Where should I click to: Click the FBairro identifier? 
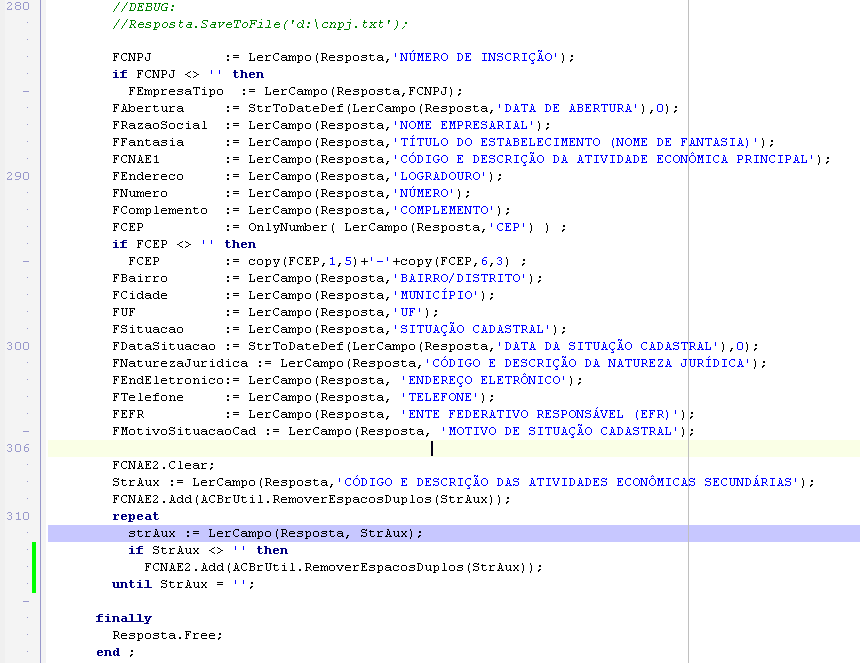click(x=140, y=278)
